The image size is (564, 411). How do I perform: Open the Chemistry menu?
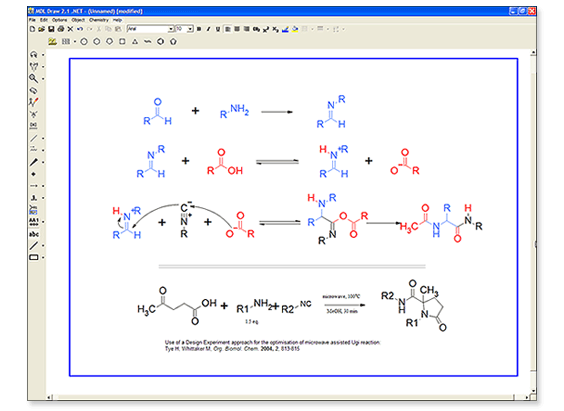99,20
